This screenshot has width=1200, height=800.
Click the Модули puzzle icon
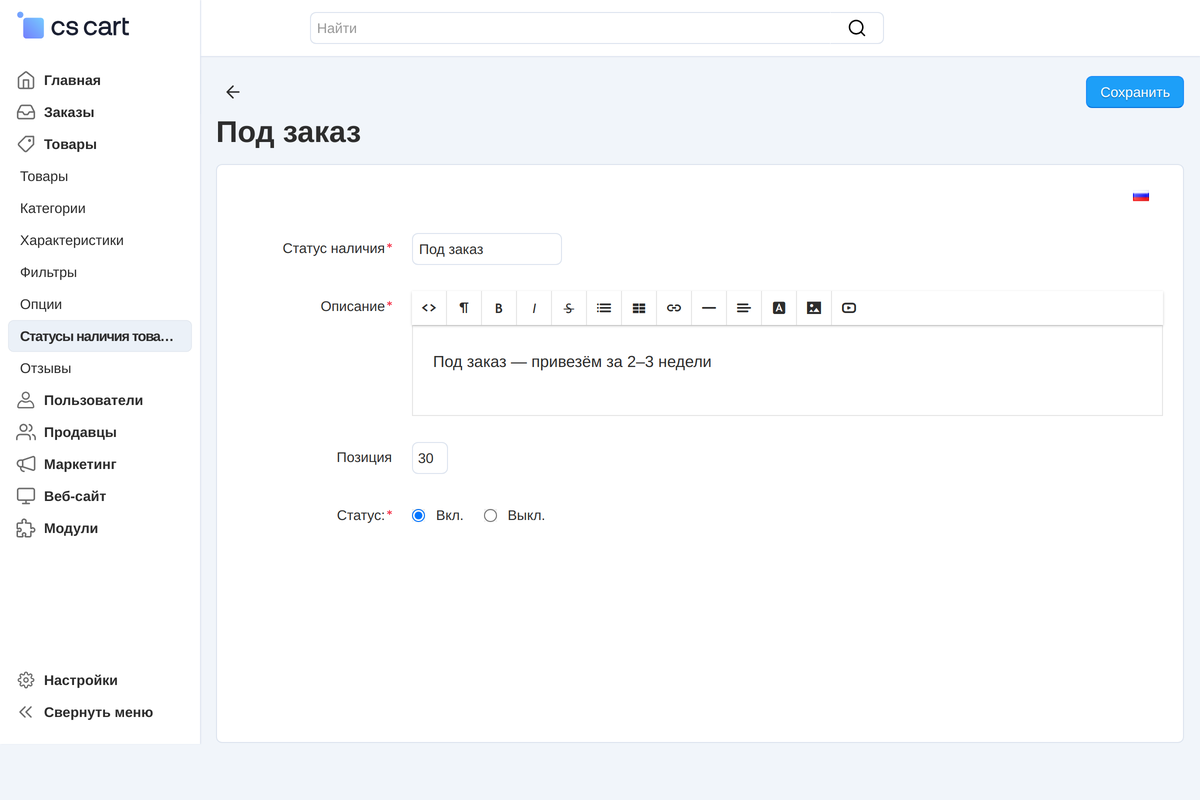click(x=26, y=528)
